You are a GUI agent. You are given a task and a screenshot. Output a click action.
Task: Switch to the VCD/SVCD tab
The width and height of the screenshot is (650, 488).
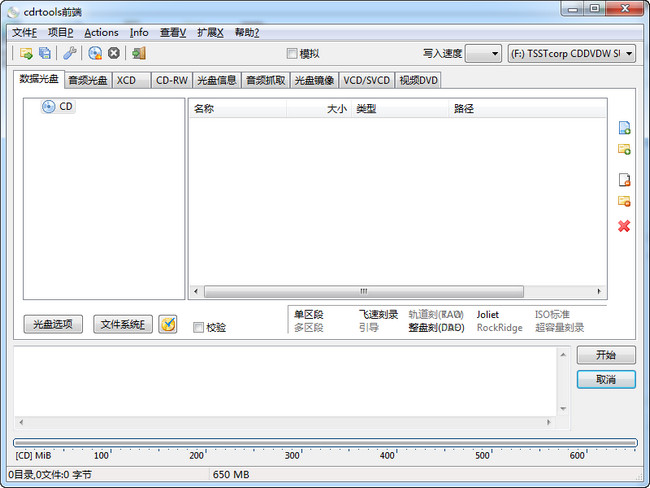367,80
